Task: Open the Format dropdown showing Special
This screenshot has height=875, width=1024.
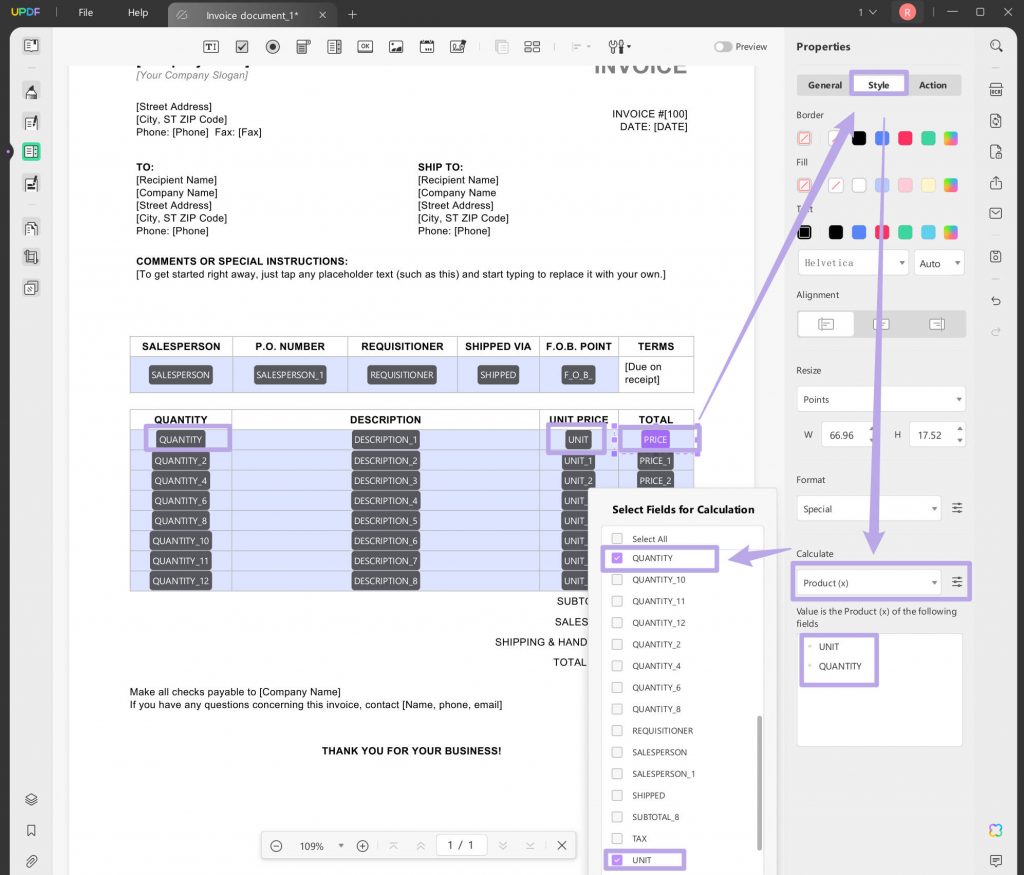Action: pyautogui.click(x=868, y=508)
